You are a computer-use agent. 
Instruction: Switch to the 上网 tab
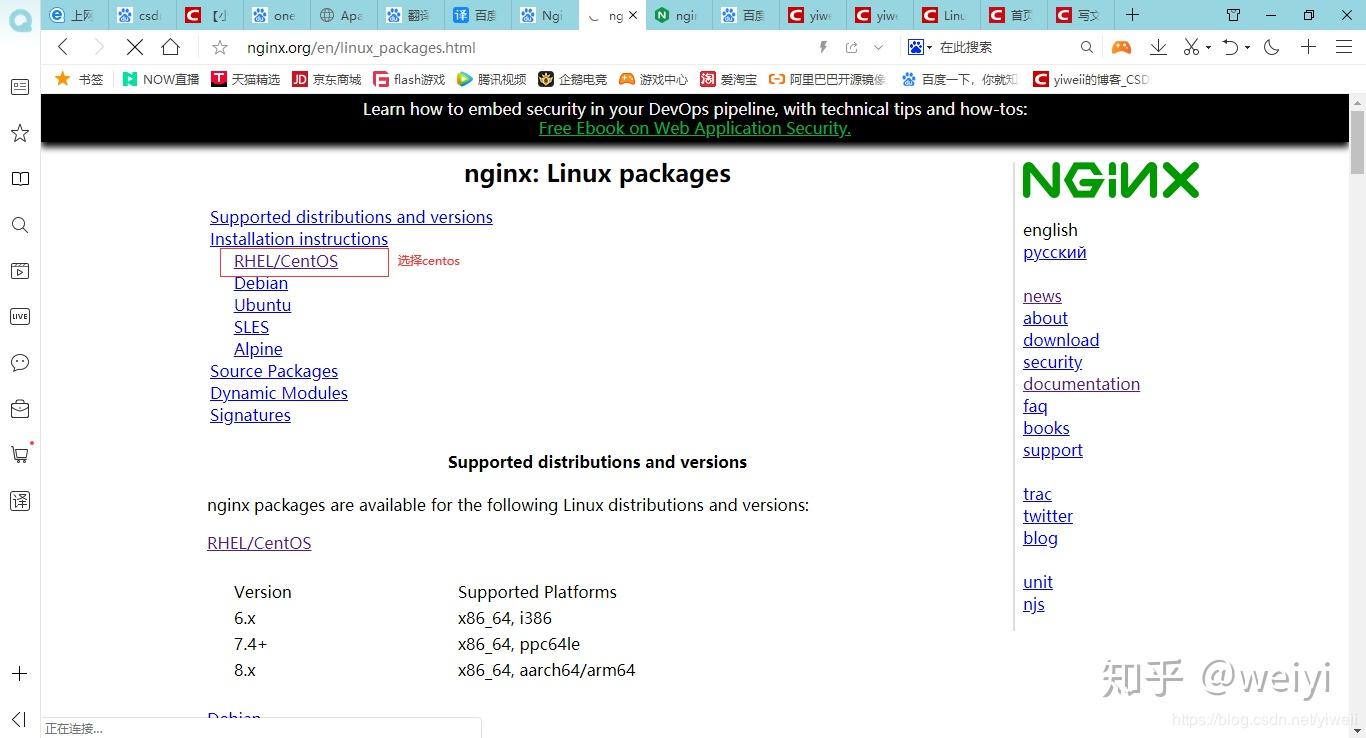[x=73, y=15]
